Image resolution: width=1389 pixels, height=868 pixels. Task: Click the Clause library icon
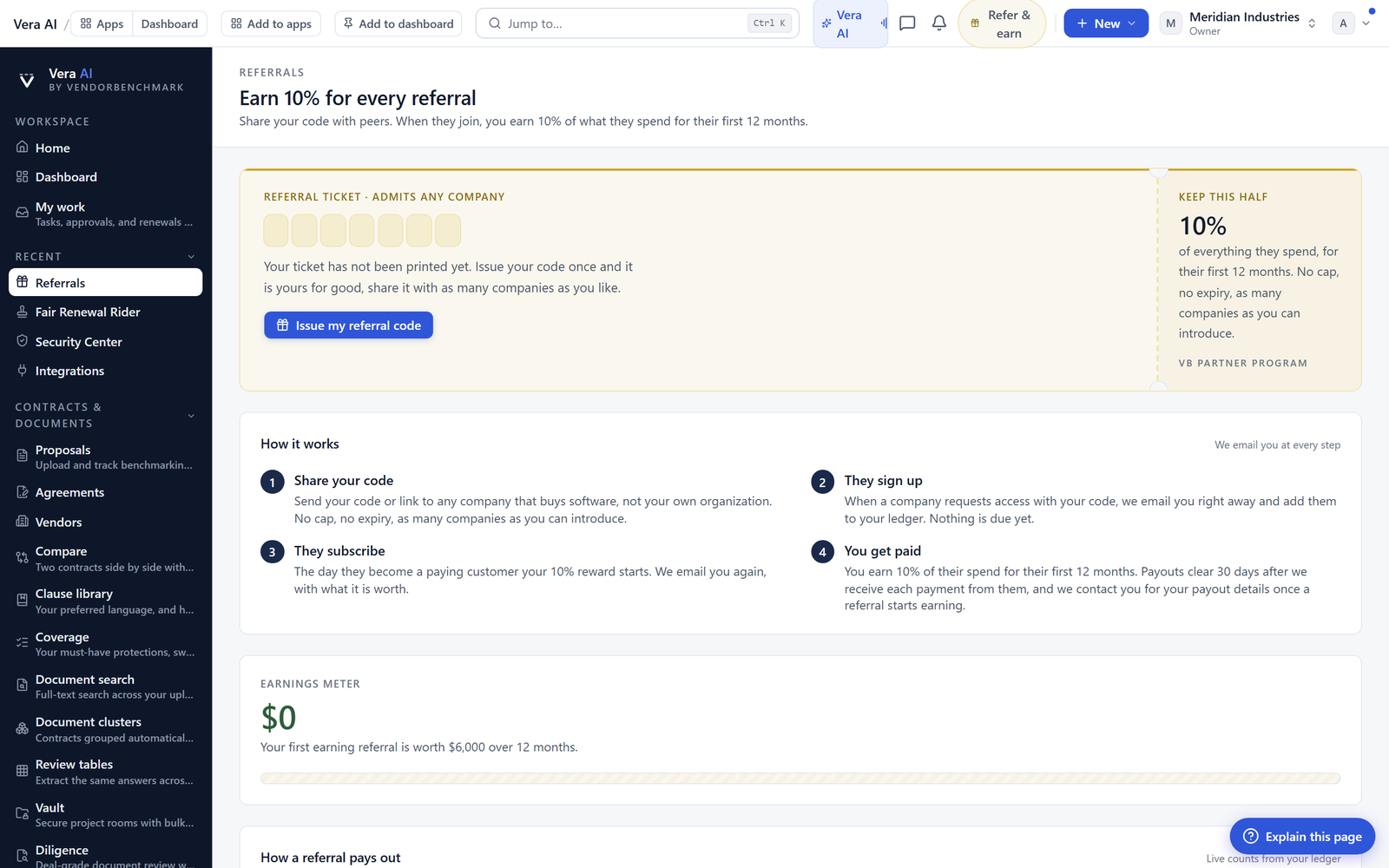(23, 600)
